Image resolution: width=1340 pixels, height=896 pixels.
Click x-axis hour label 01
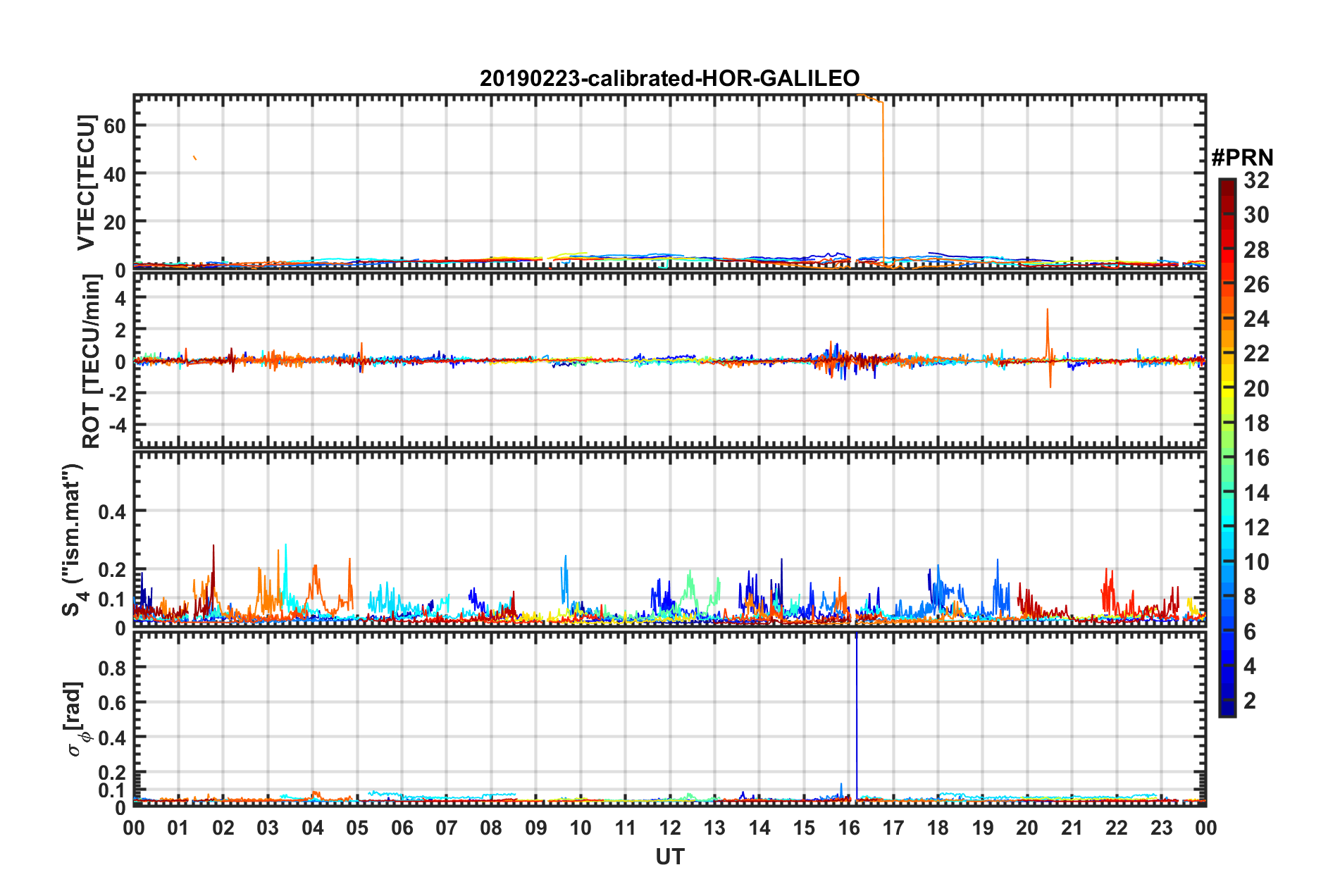point(178,828)
